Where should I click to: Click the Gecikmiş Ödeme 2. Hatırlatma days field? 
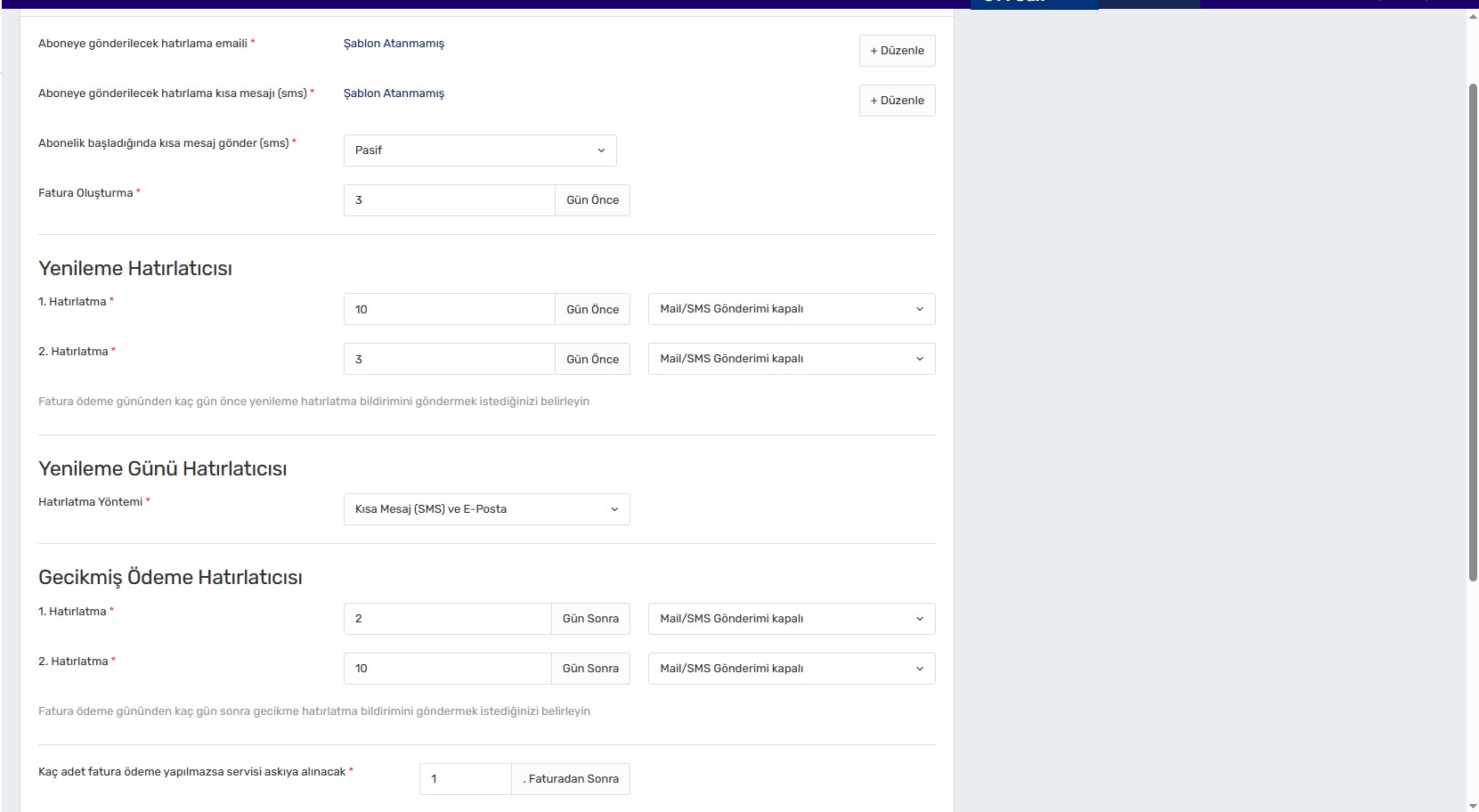click(447, 669)
